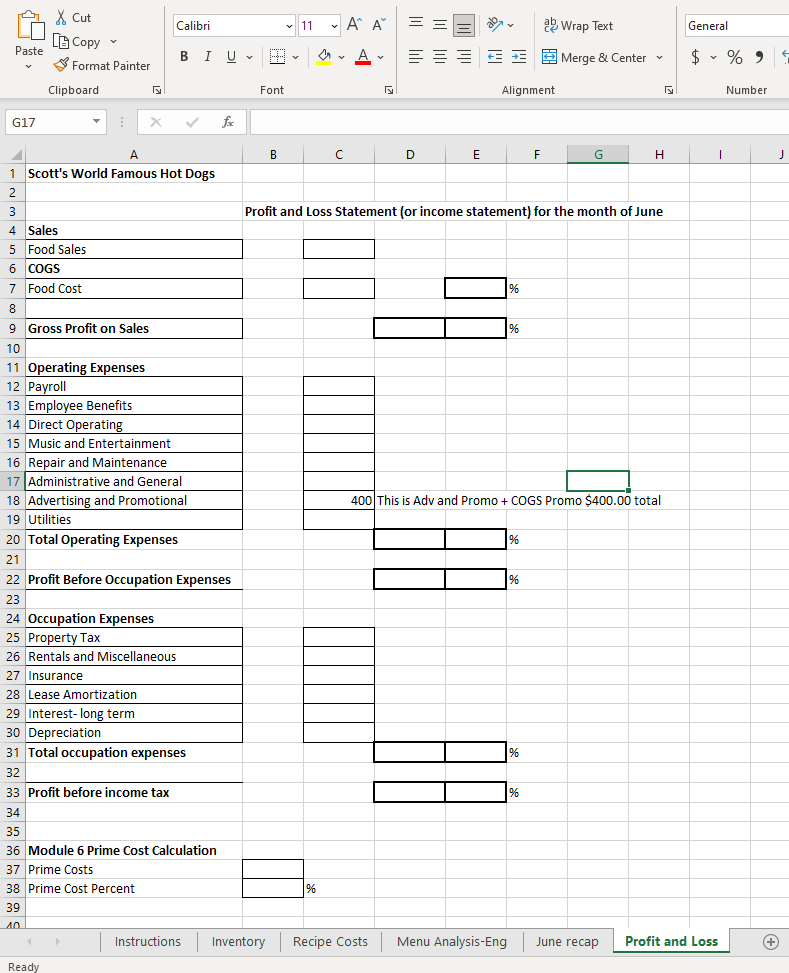This screenshot has width=789, height=973.
Task: Center text horizontally
Action: tap(440, 57)
